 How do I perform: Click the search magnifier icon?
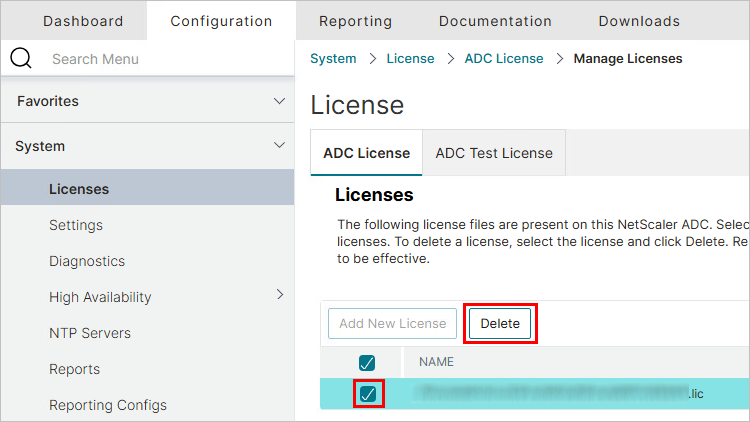pos(21,59)
